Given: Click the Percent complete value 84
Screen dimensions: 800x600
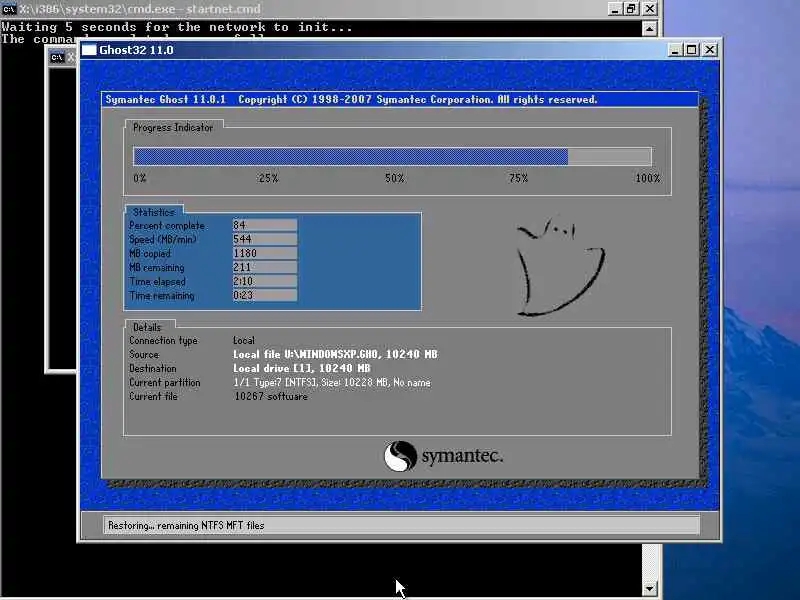Looking at the screenshot, I should 265,225.
